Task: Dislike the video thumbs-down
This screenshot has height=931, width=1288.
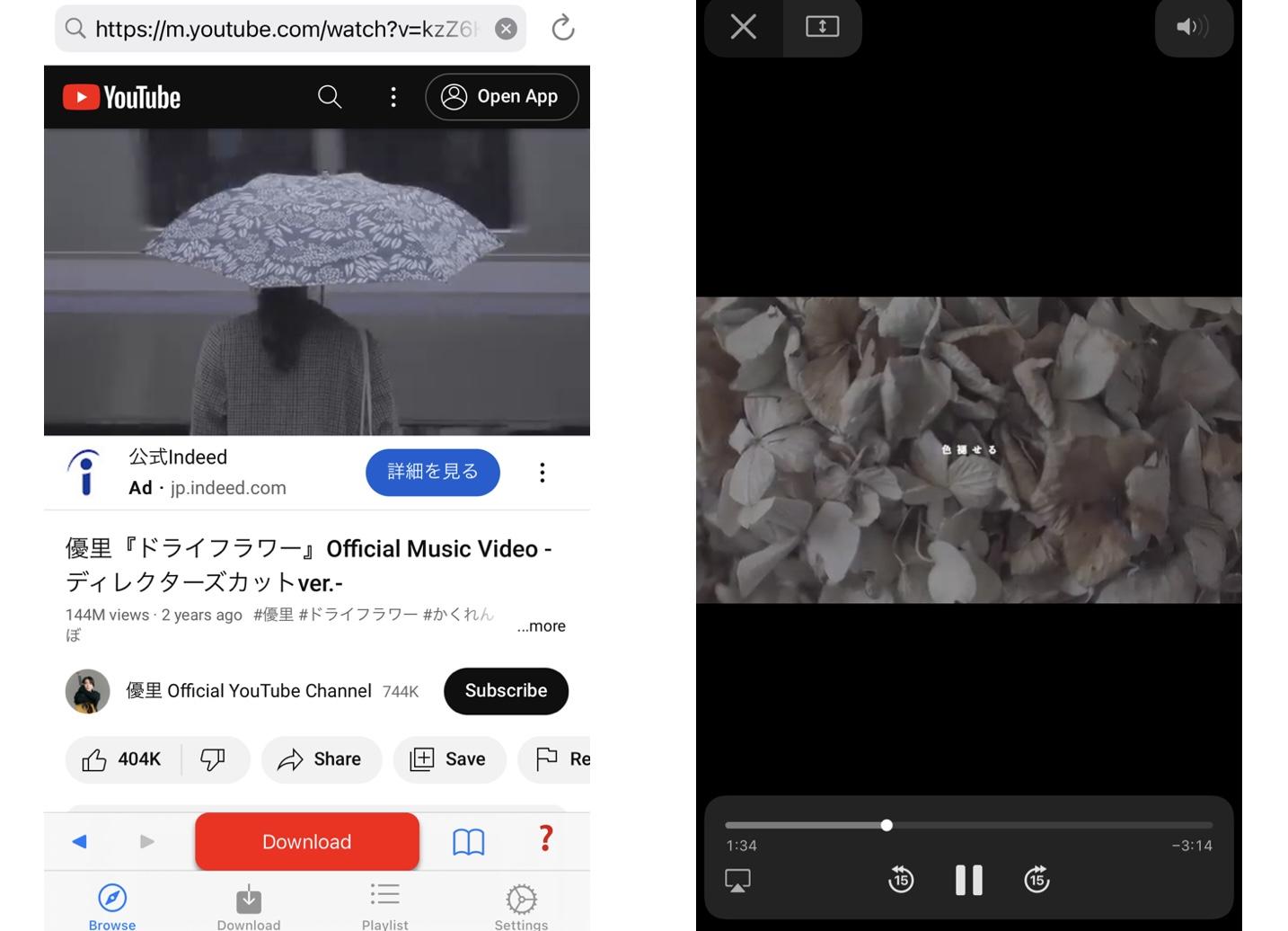Action: pos(214,759)
